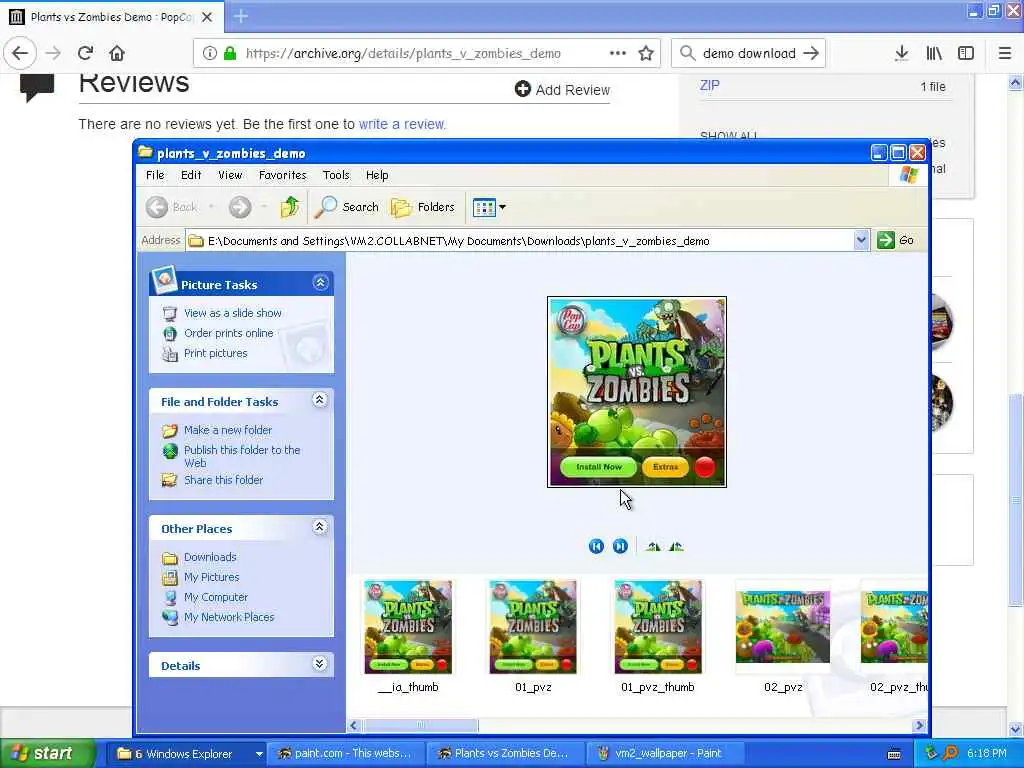Expand the Details panel
1024x768 pixels.
(319, 664)
